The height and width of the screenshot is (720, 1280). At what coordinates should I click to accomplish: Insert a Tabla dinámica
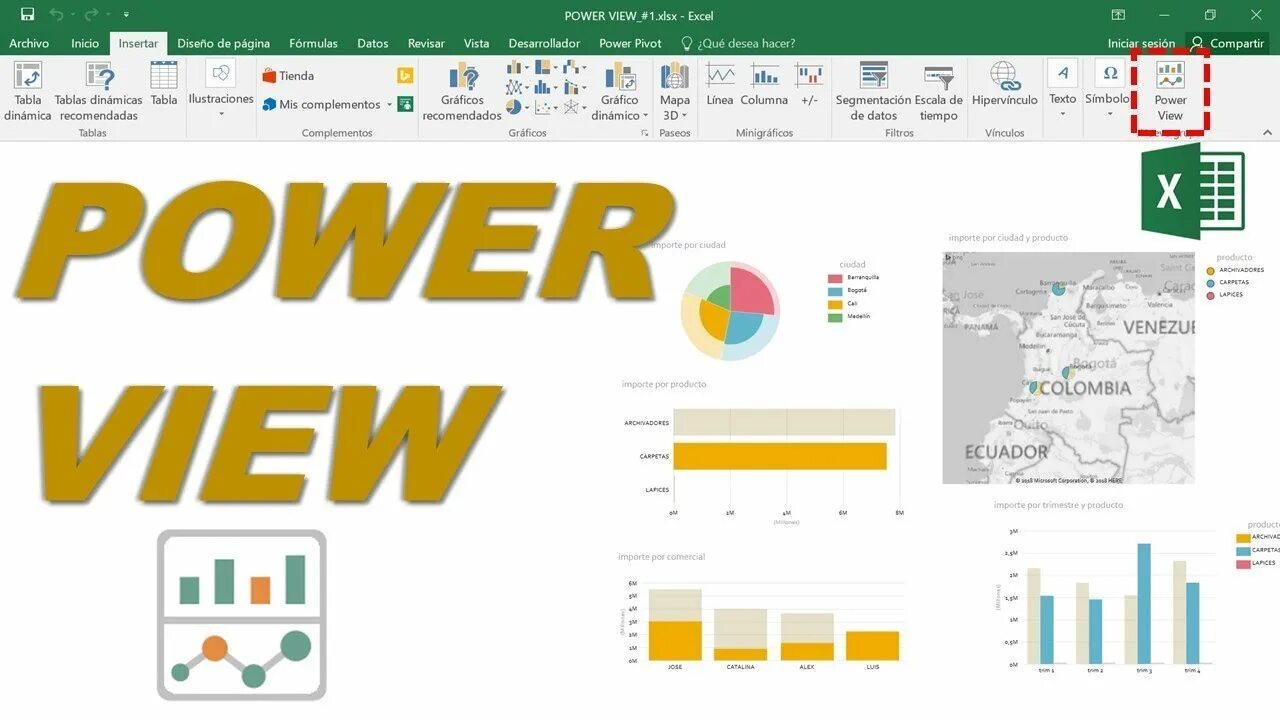(28, 91)
